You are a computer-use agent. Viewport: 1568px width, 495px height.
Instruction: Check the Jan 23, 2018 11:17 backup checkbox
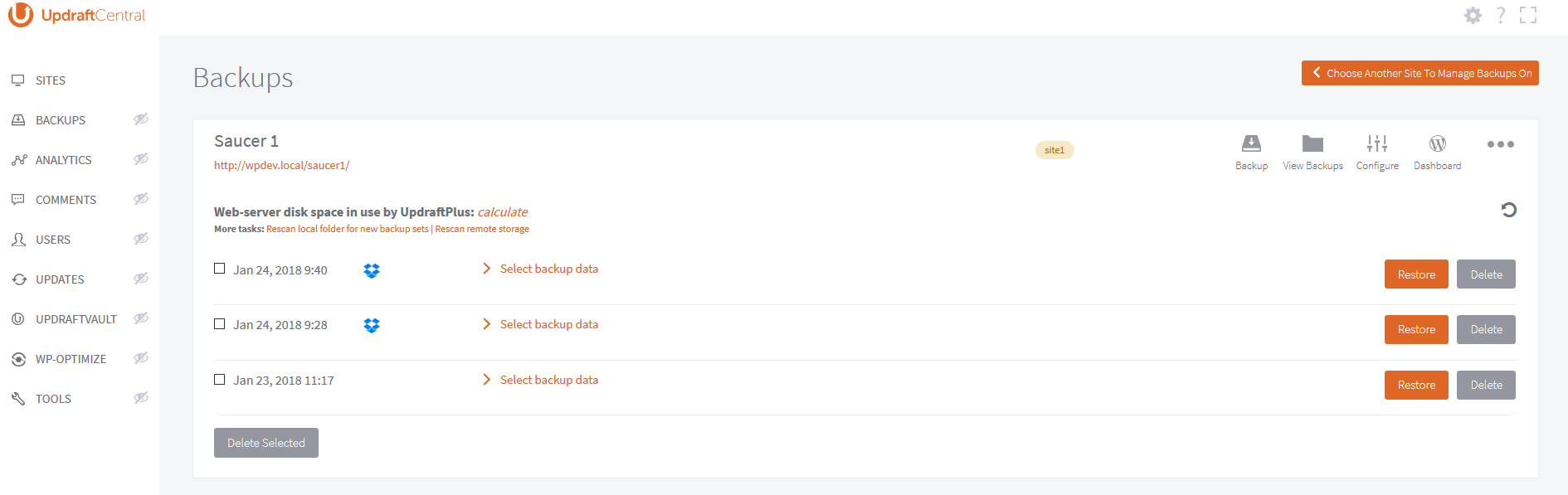[x=220, y=380]
